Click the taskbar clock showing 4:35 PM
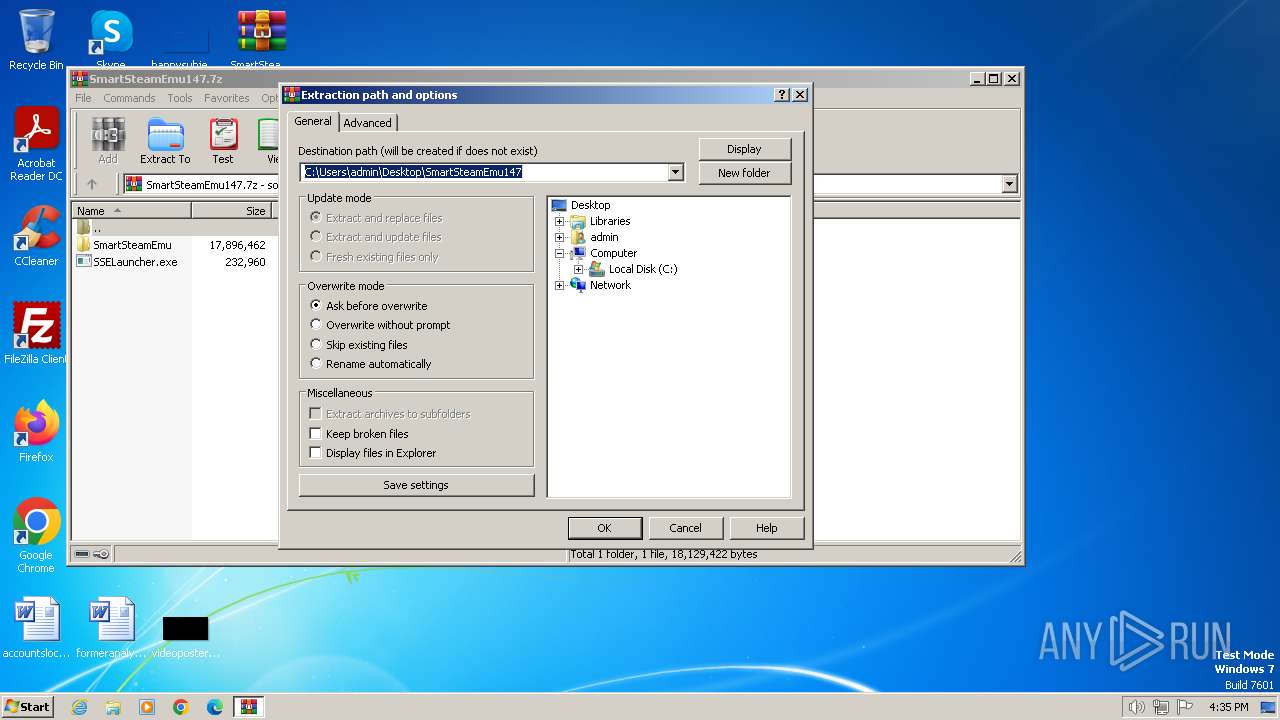1280x720 pixels. 1228,707
